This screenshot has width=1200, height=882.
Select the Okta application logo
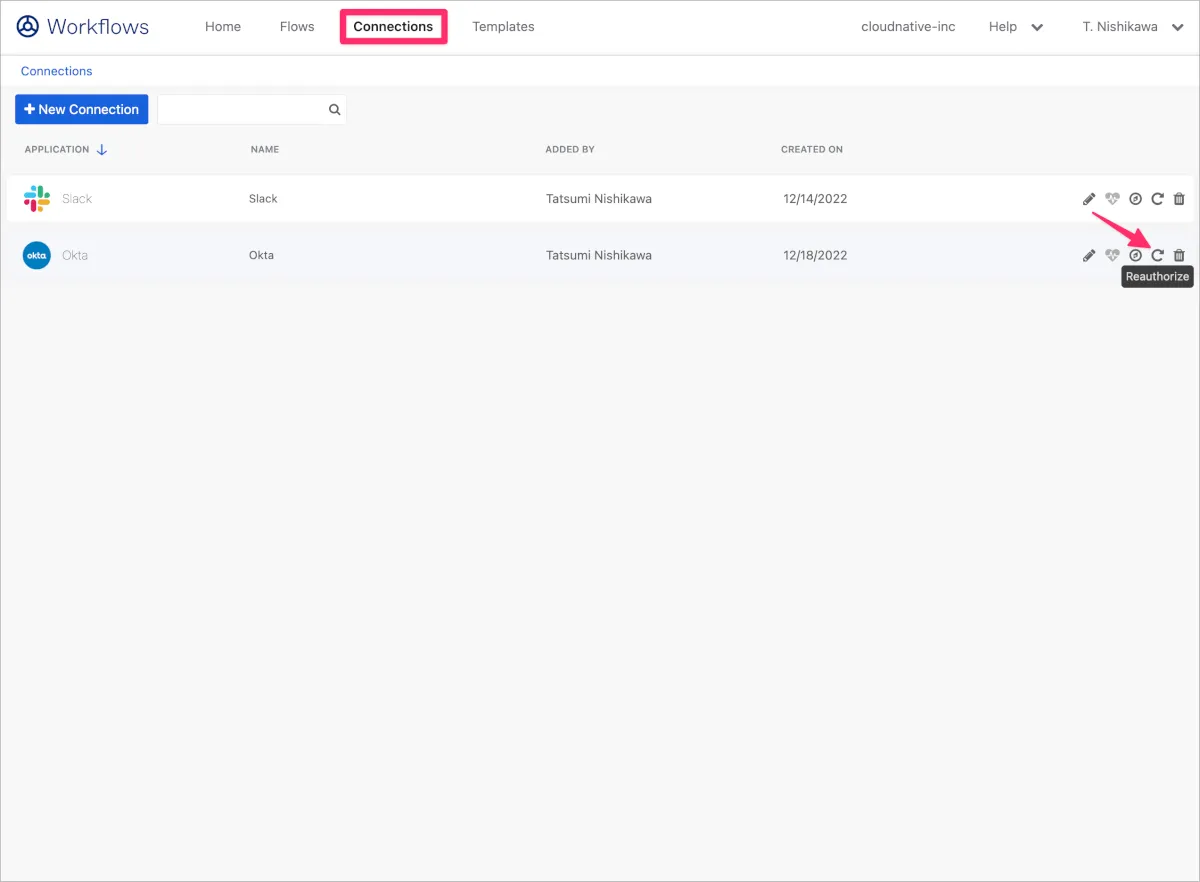37,255
